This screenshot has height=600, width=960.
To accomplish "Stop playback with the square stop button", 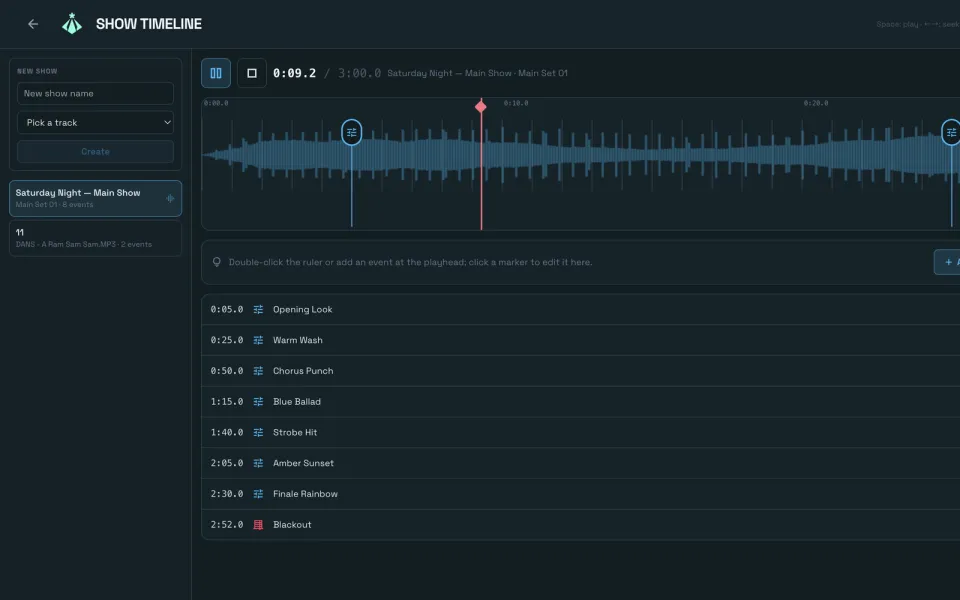I will point(252,73).
